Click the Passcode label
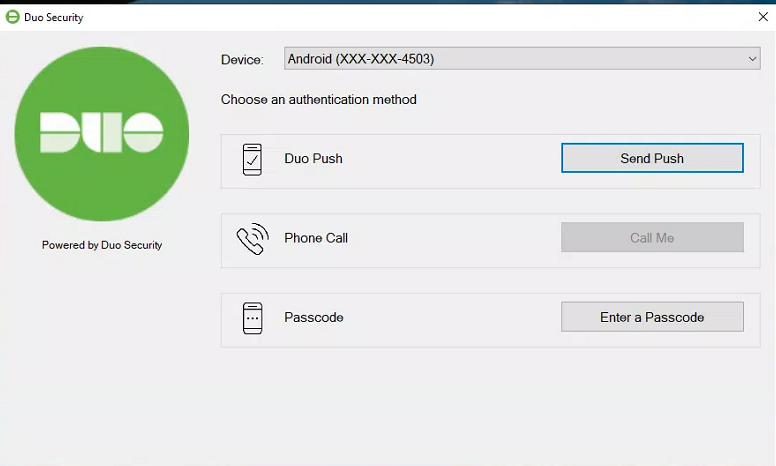This screenshot has height=466, width=776. [314, 317]
